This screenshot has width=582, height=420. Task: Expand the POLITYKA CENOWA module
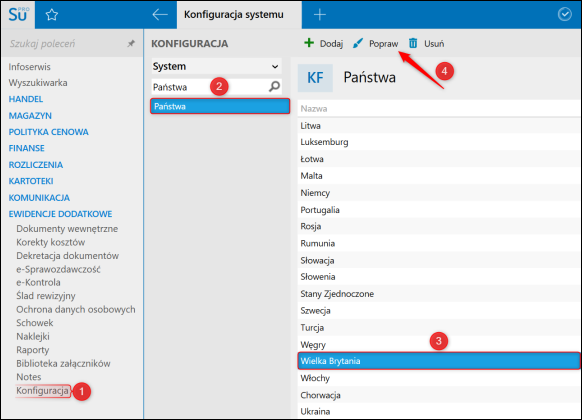48,132
